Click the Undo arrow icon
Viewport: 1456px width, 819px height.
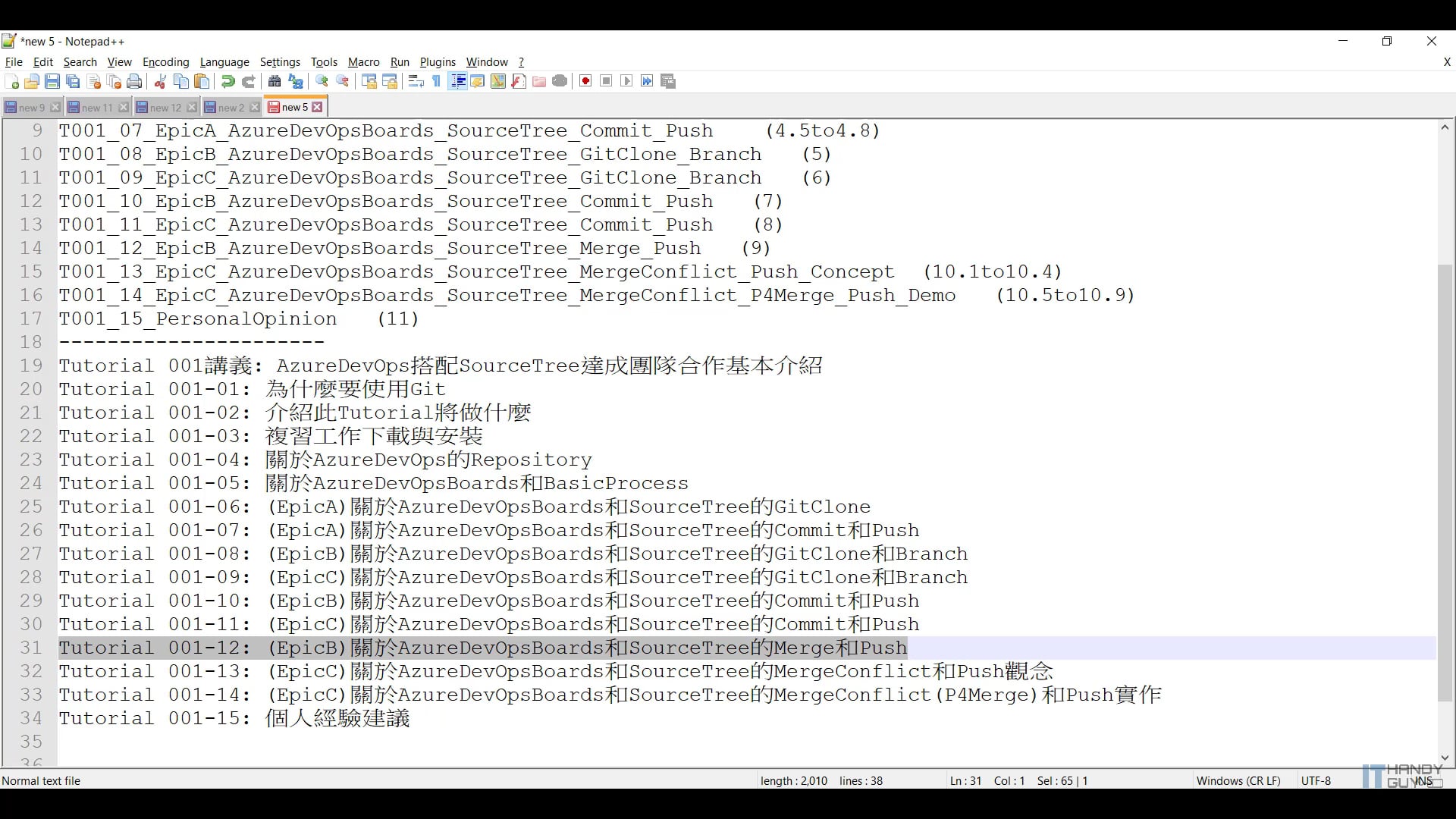227,81
